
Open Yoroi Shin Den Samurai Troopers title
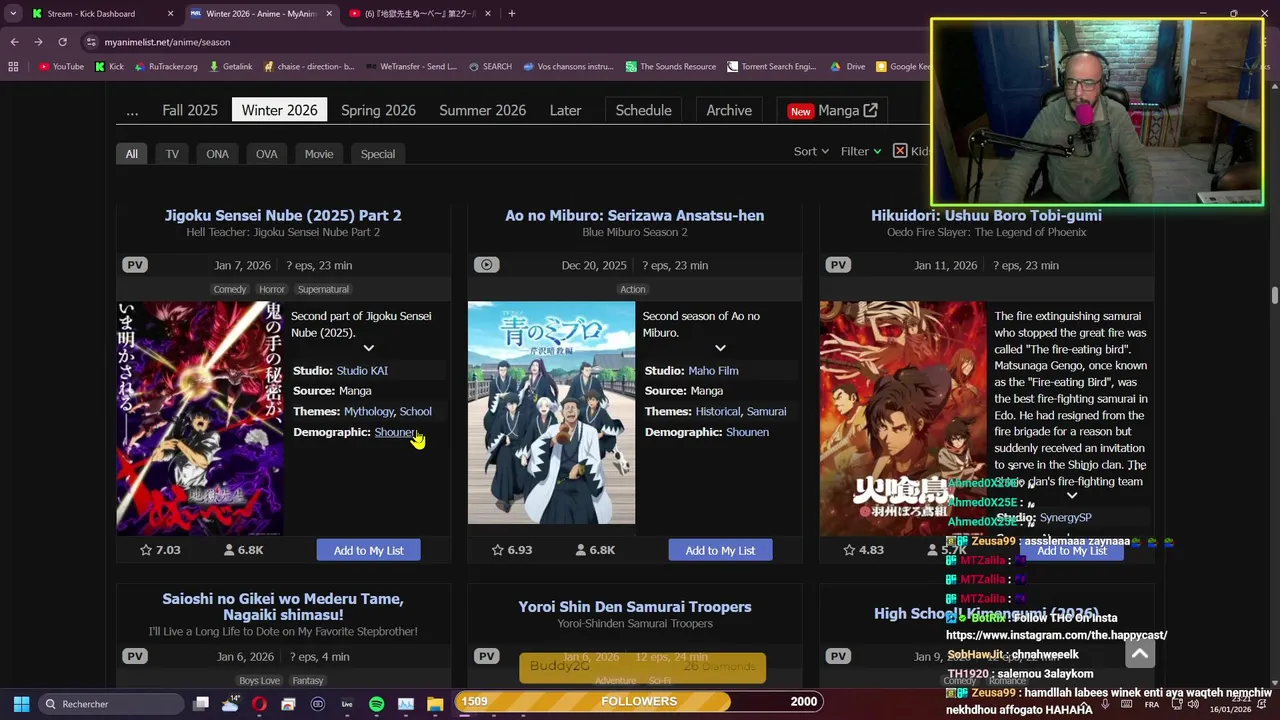[634, 607]
